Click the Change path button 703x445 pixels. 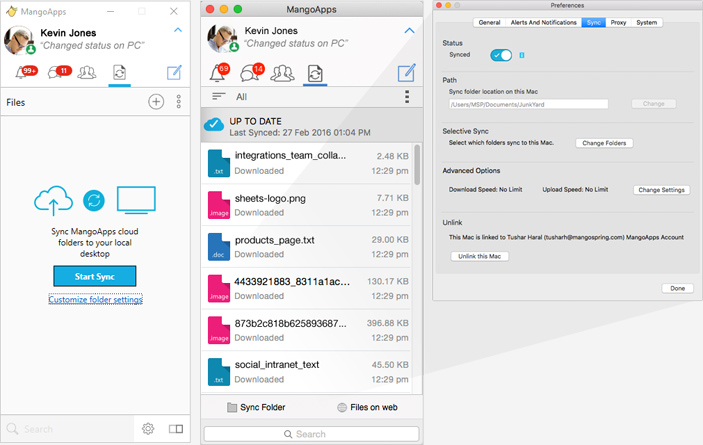[654, 104]
